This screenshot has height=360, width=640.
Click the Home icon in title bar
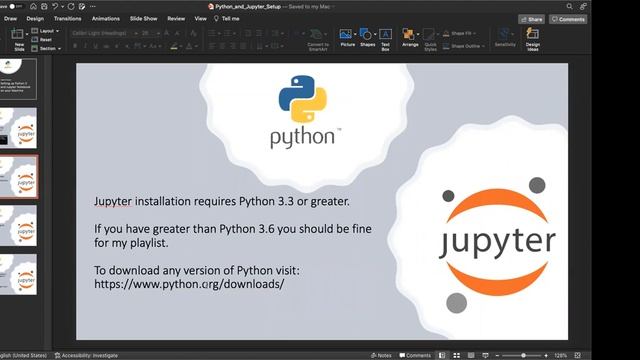(x=33, y=7)
